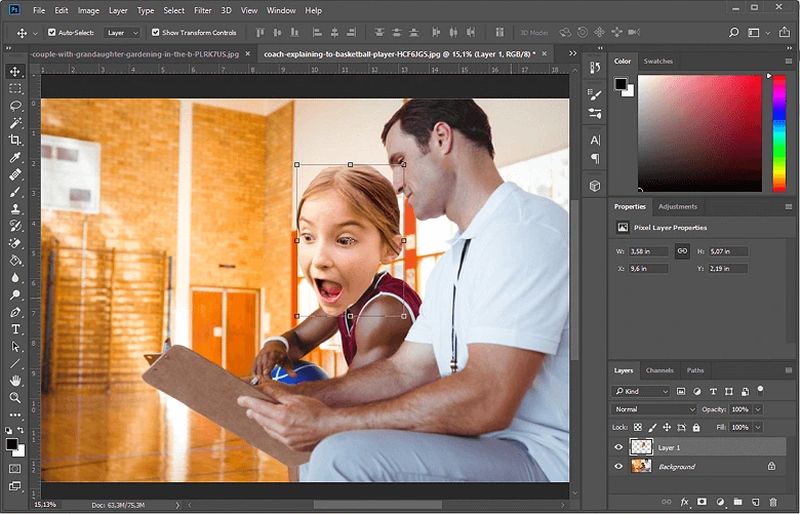The image size is (800, 514).
Task: Hide Layer 1 using its eye icon
Action: (x=619, y=447)
